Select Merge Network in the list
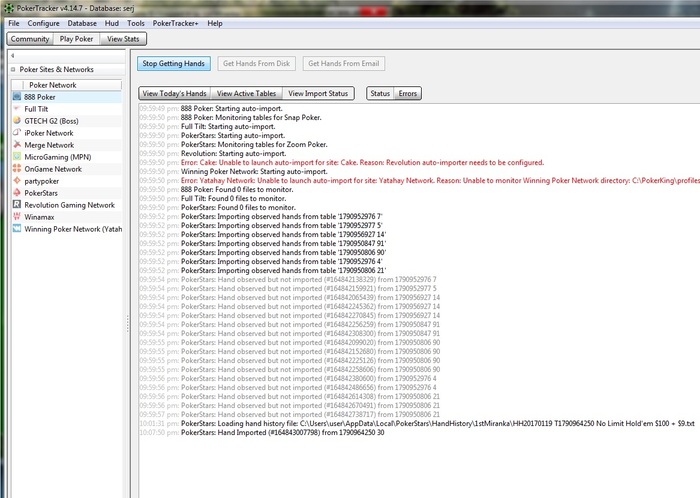The image size is (700, 498). click(x=67, y=145)
